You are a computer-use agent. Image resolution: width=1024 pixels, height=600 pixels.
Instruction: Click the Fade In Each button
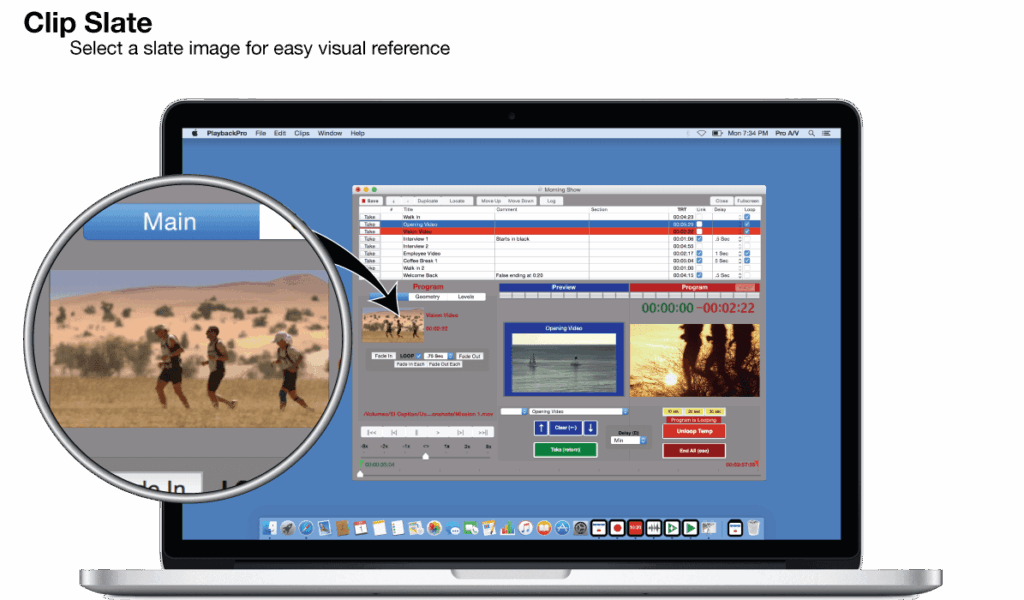tap(410, 364)
